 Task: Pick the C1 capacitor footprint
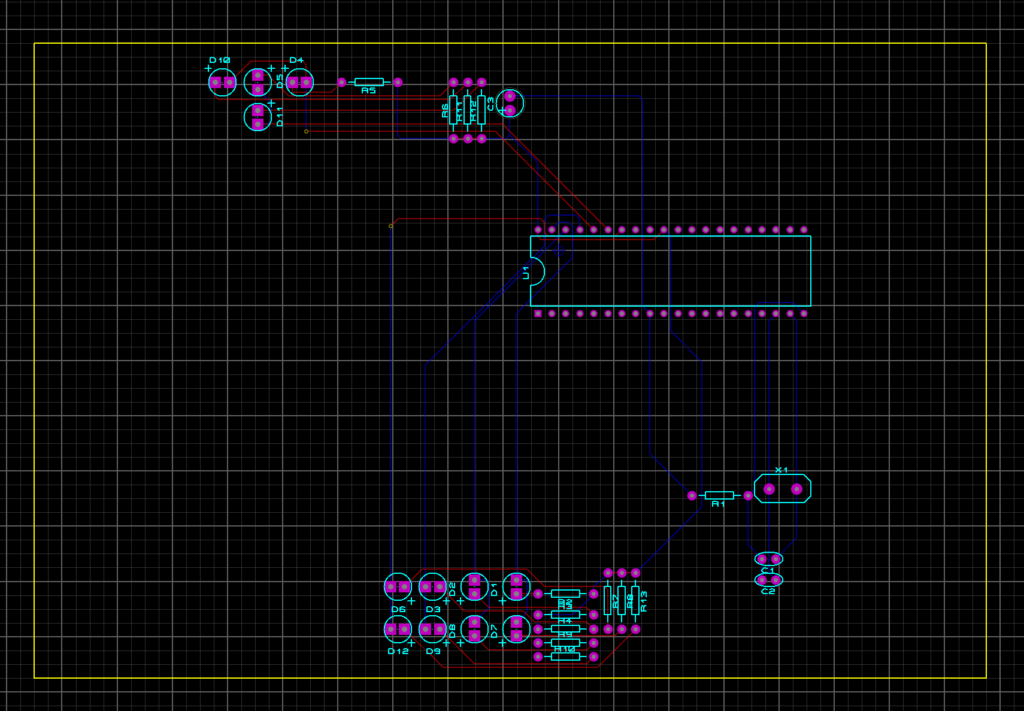768,559
